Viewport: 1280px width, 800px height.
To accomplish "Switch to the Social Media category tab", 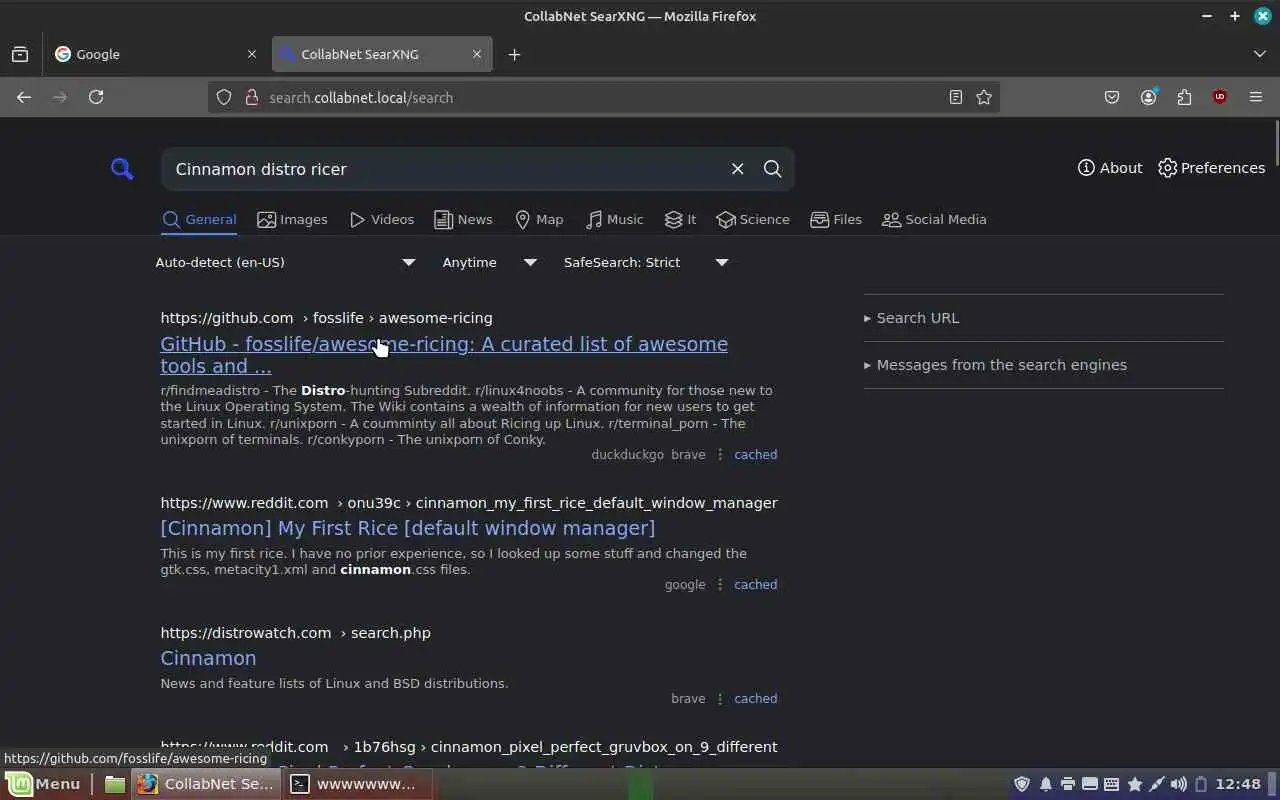I will coord(934,220).
